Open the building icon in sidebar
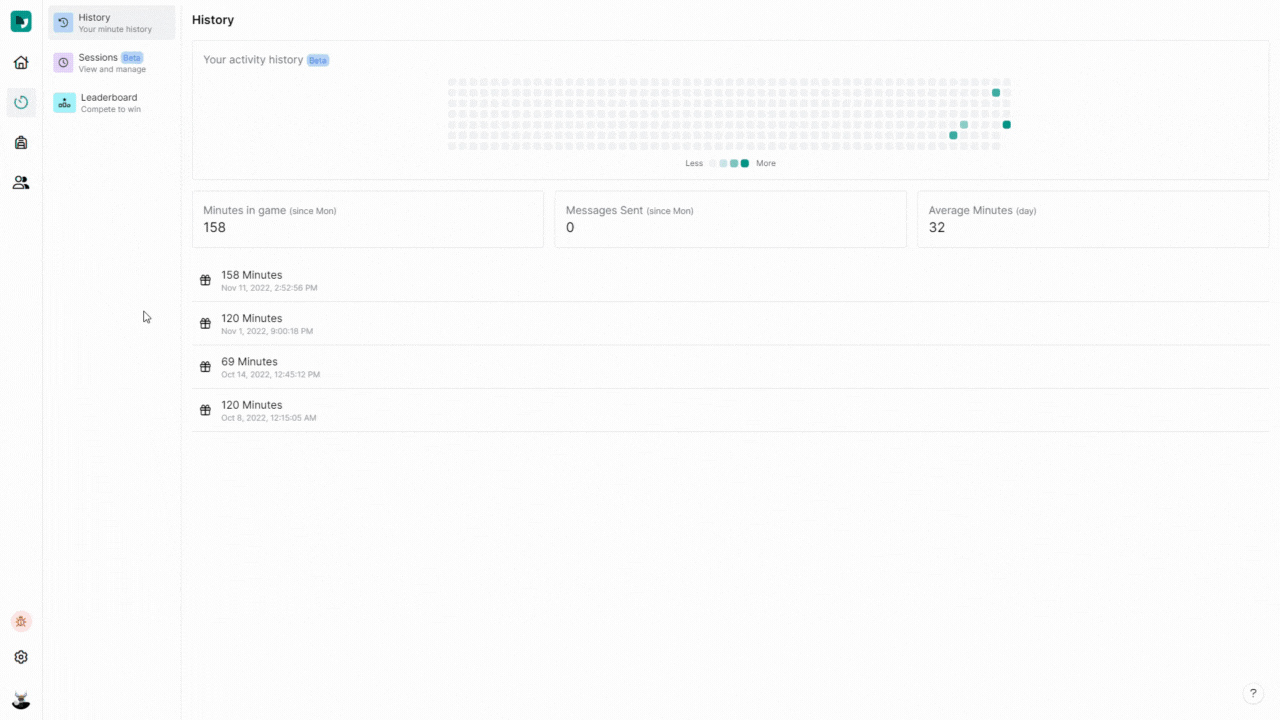The image size is (1280, 720). pyautogui.click(x=21, y=143)
